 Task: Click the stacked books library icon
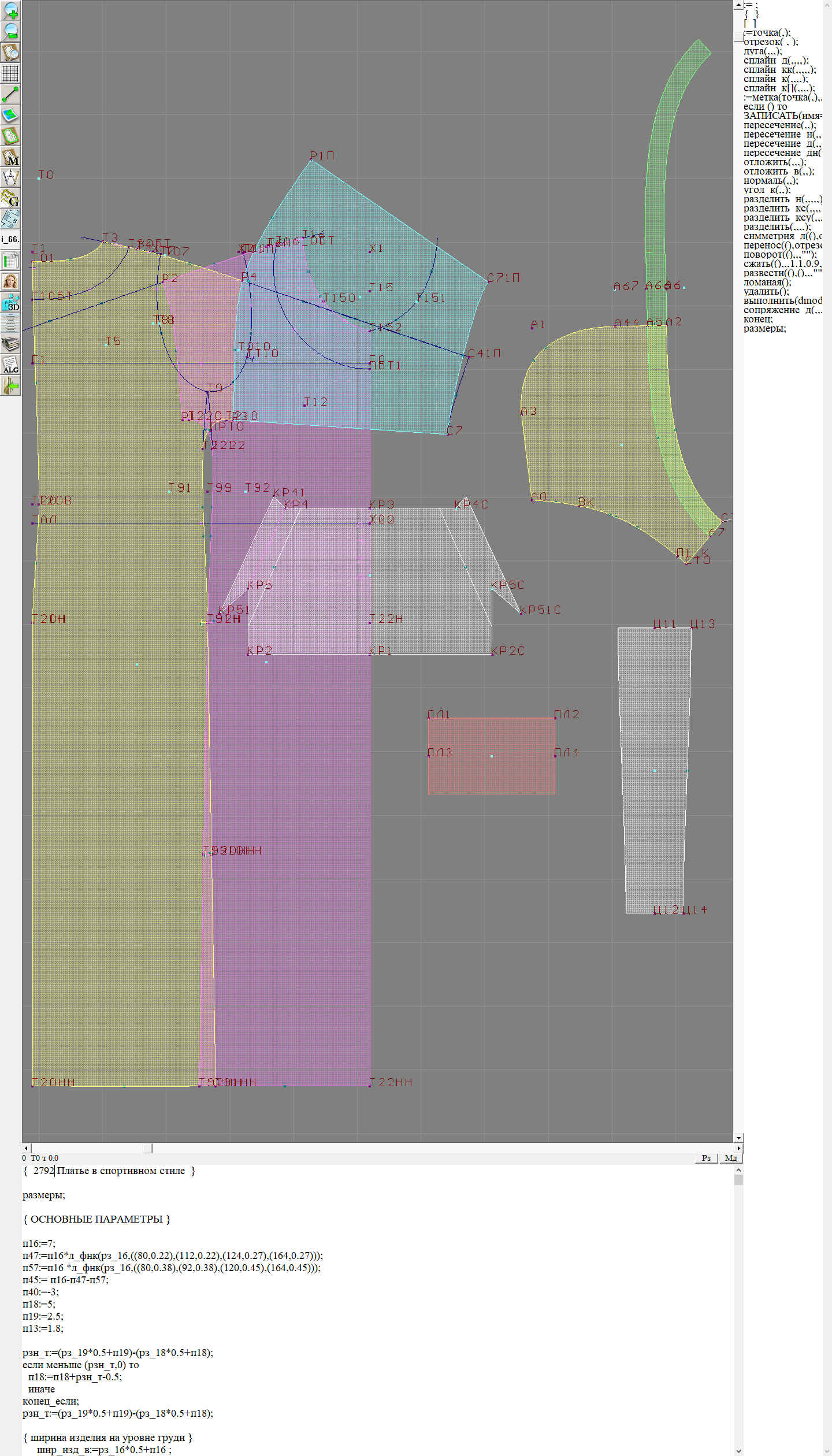tap(10, 344)
